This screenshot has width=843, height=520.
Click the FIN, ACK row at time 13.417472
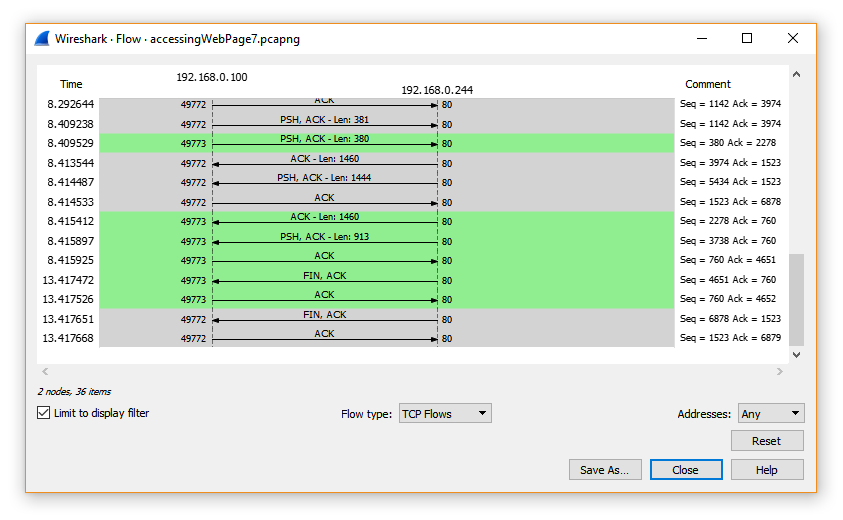tap(324, 279)
